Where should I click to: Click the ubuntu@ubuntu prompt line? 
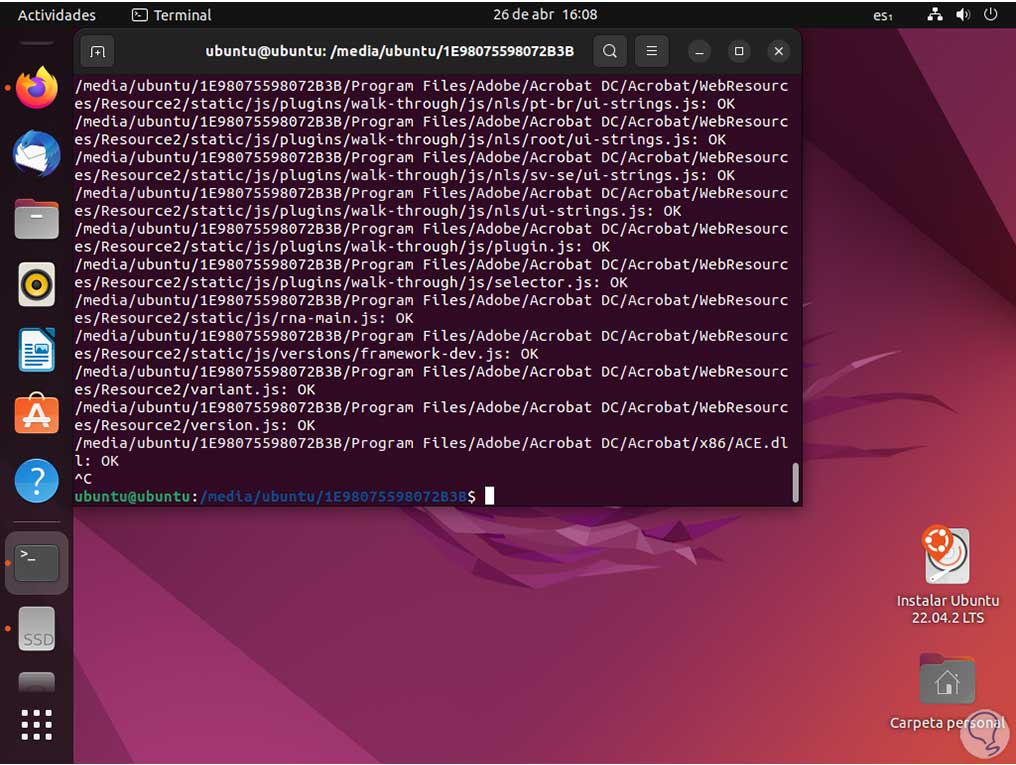[275, 496]
